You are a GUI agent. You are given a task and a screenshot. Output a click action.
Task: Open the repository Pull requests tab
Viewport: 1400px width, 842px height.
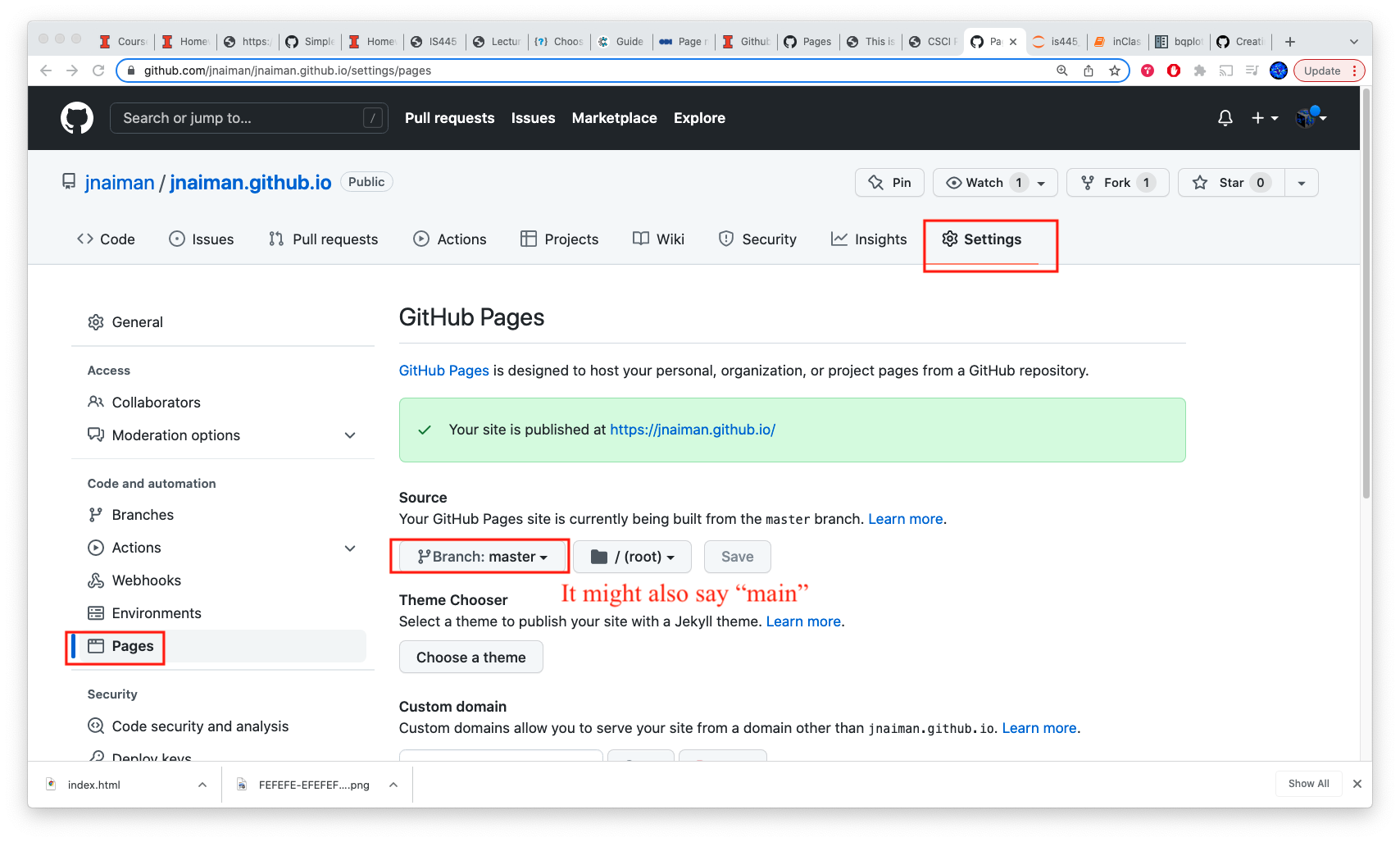tap(323, 239)
